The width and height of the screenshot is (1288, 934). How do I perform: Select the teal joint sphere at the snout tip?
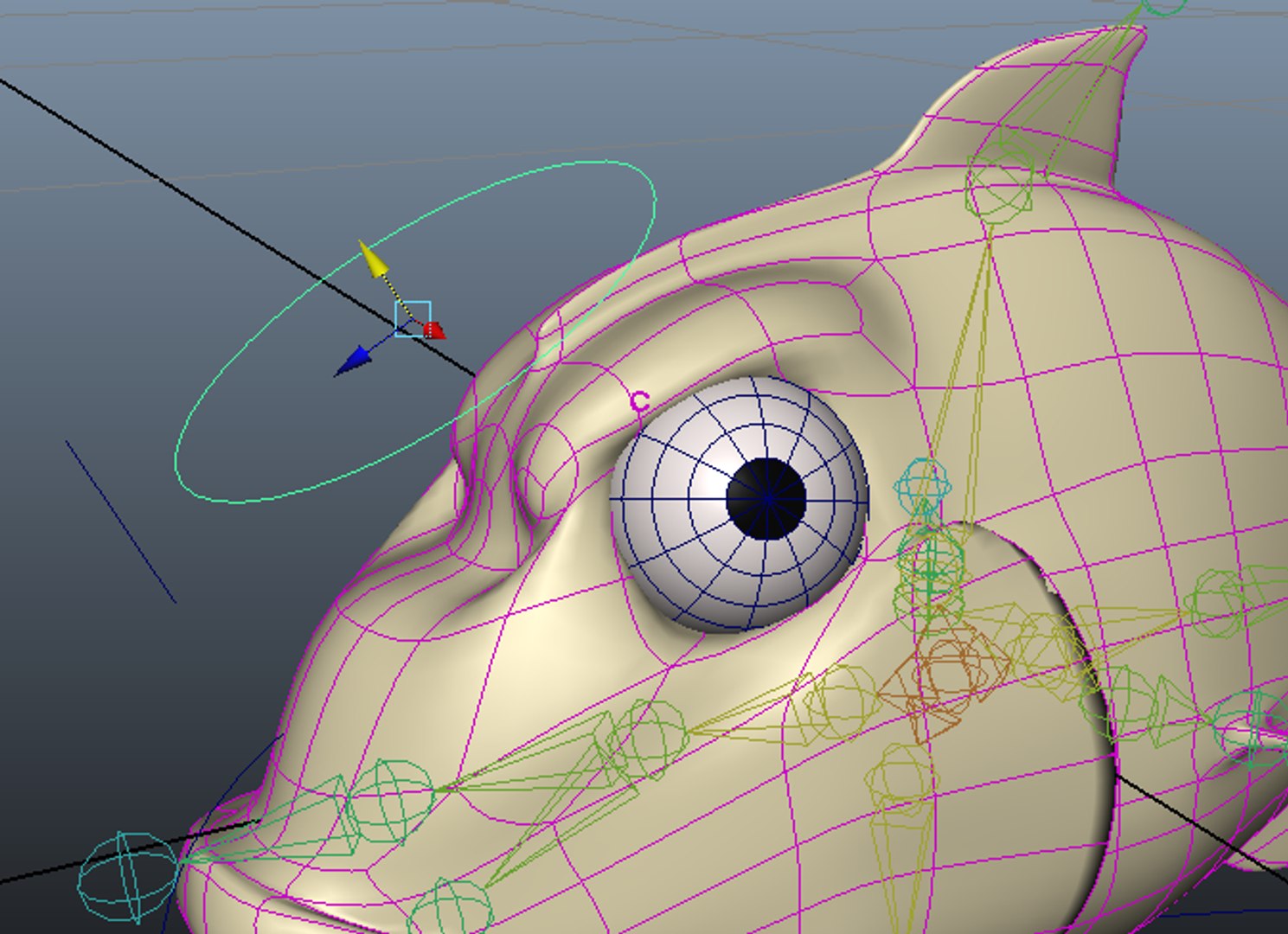pos(128,876)
